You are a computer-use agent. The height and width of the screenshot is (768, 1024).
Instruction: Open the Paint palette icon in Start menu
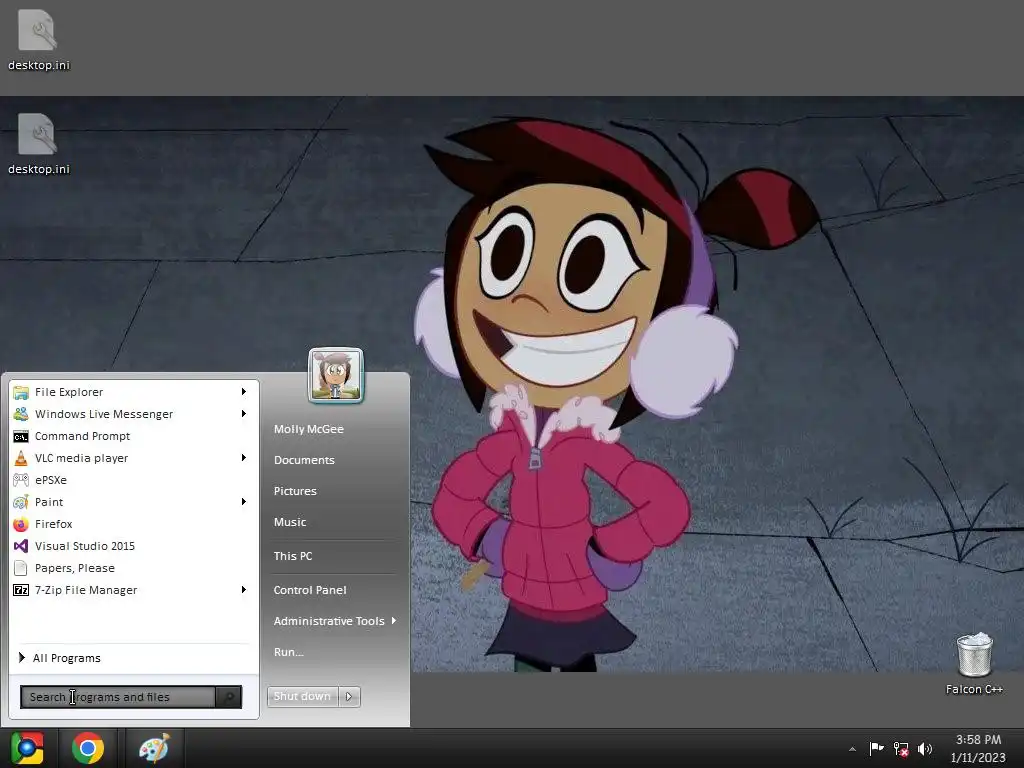pyautogui.click(x=21, y=502)
